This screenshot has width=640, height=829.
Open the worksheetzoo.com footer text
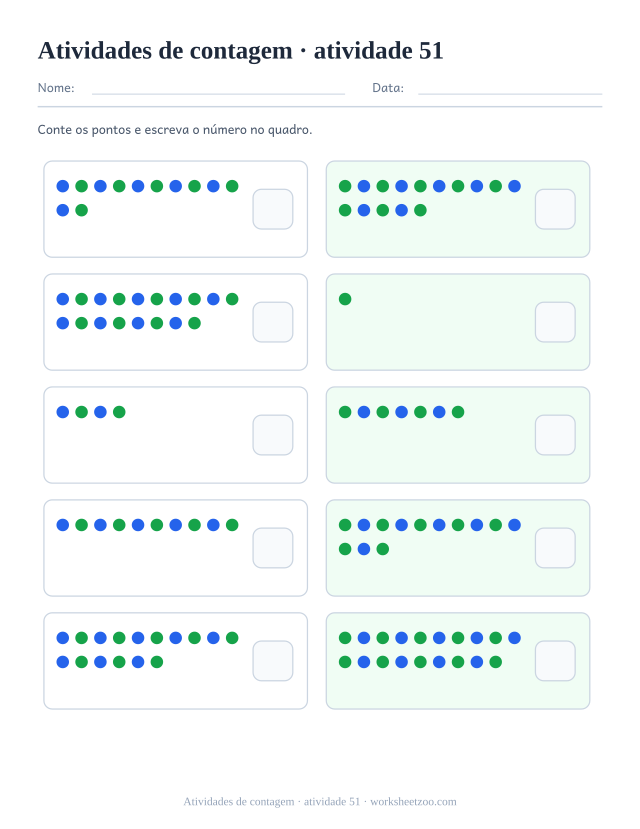click(413, 802)
